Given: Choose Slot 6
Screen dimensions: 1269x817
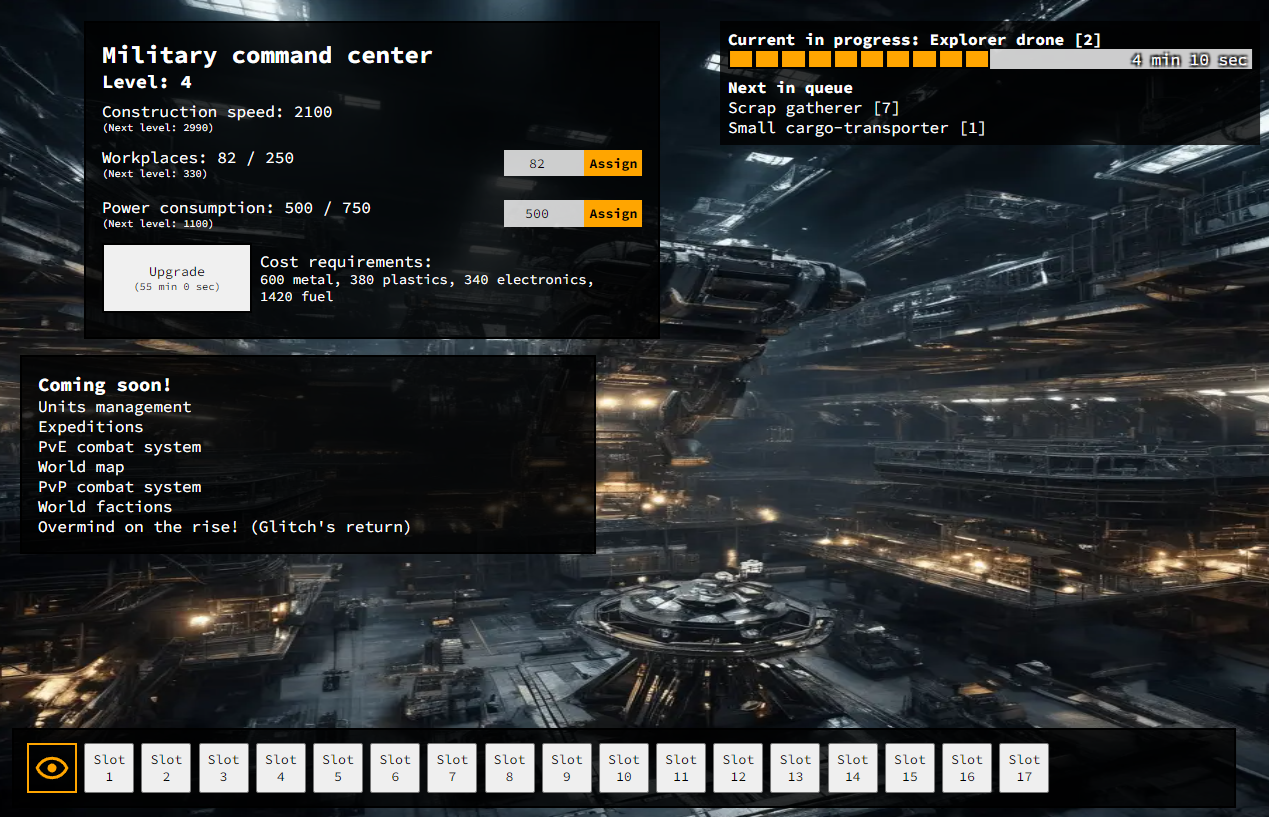Looking at the screenshot, I should (x=395, y=768).
